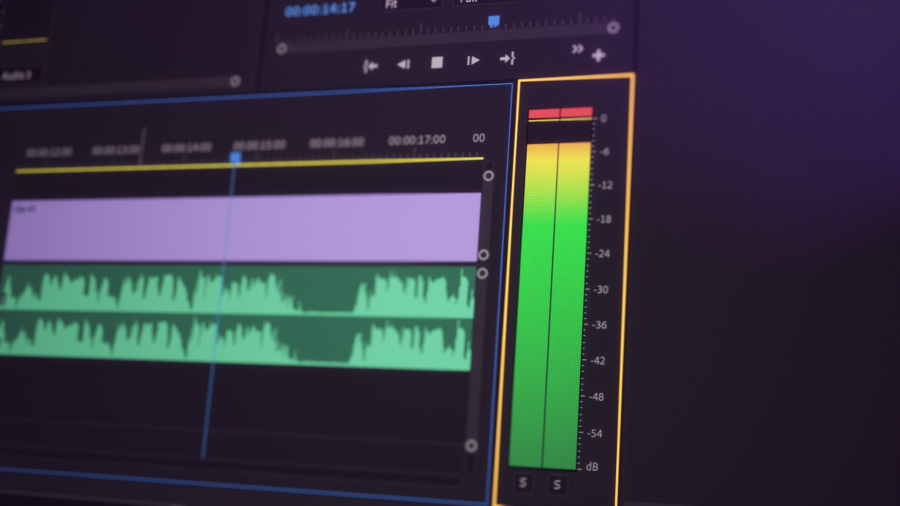Screen dimensions: 900x506
Task: Solo the right audio meter channel
Action: click(x=557, y=485)
